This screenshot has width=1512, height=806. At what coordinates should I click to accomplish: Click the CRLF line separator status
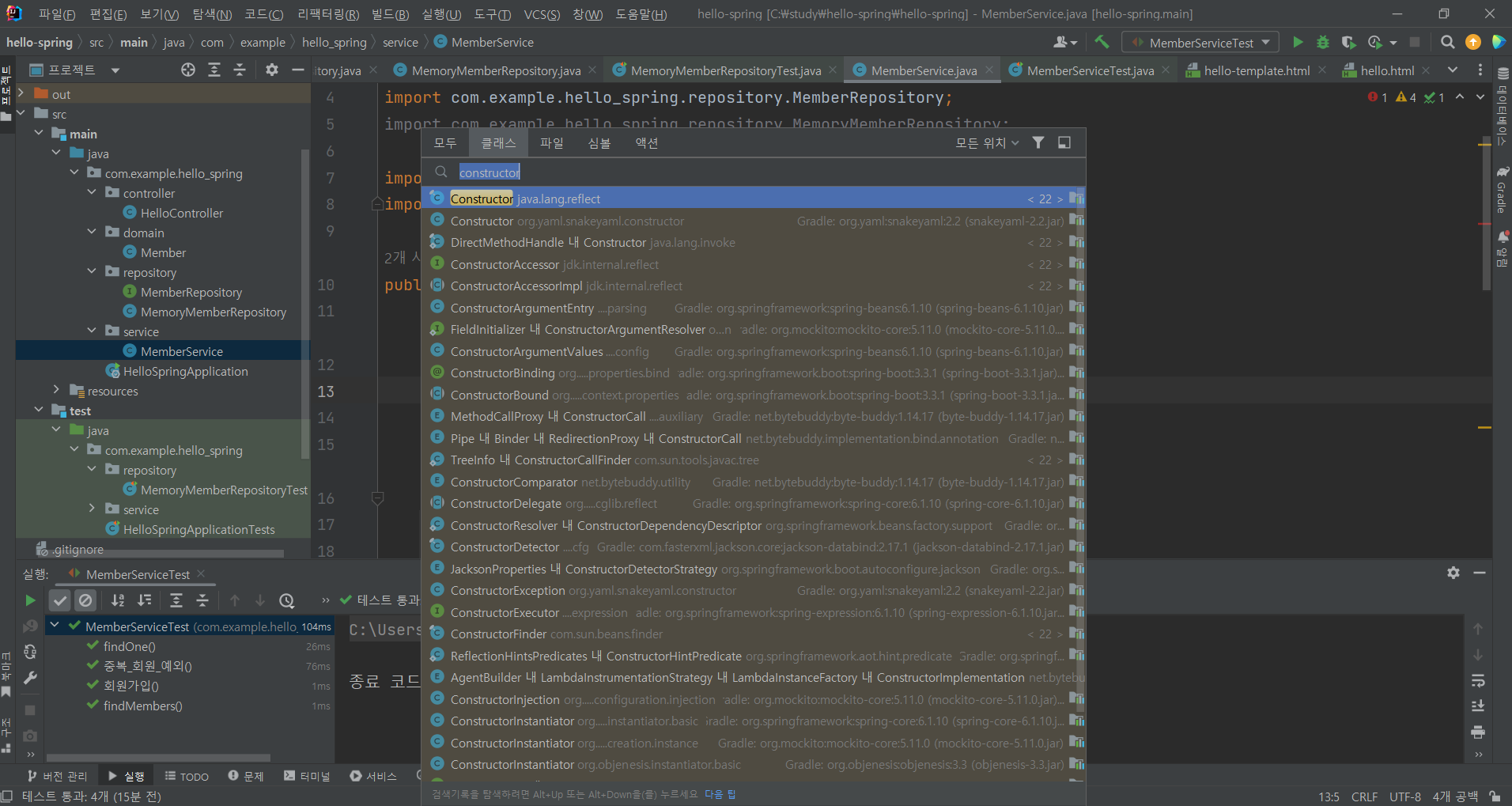(1364, 797)
